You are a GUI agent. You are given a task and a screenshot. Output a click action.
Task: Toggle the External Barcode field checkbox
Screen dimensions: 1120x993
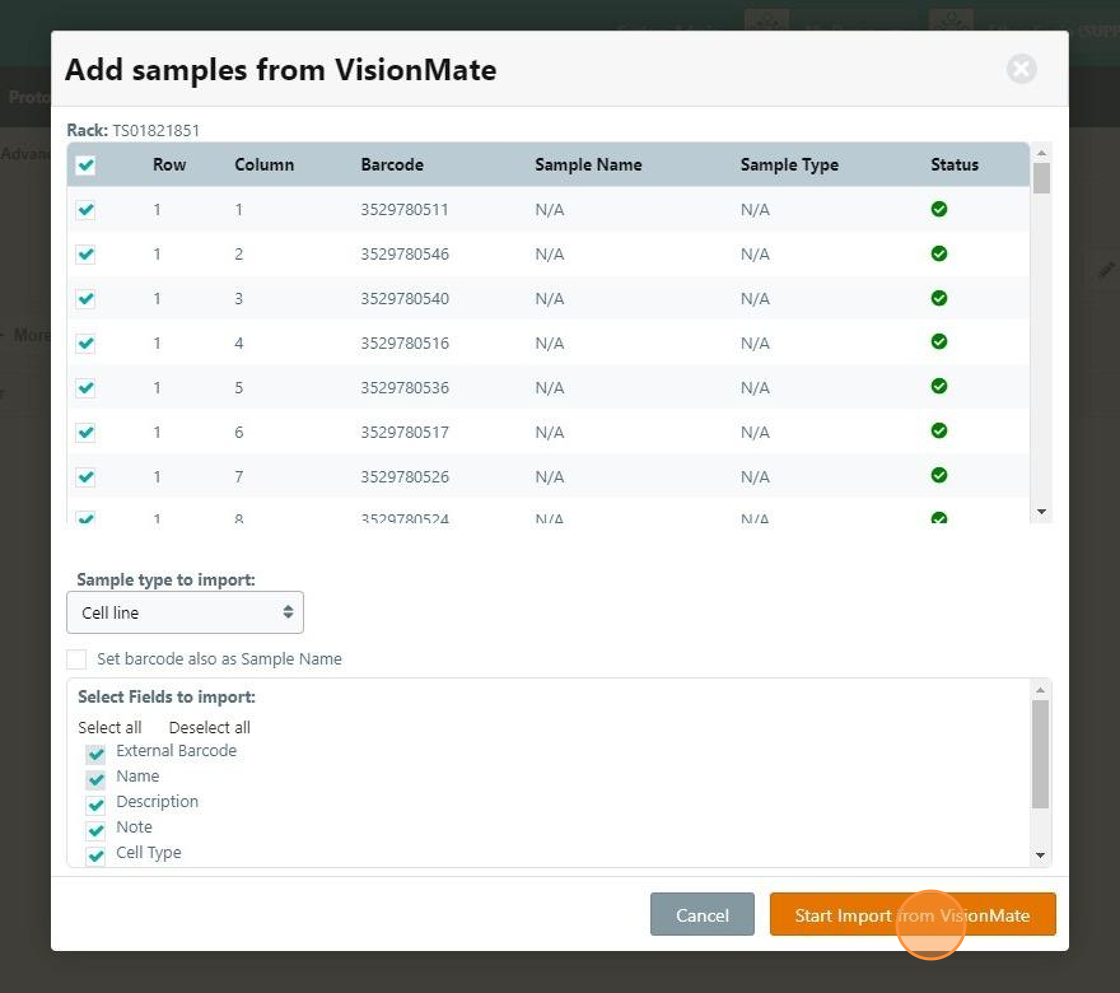(x=96, y=754)
